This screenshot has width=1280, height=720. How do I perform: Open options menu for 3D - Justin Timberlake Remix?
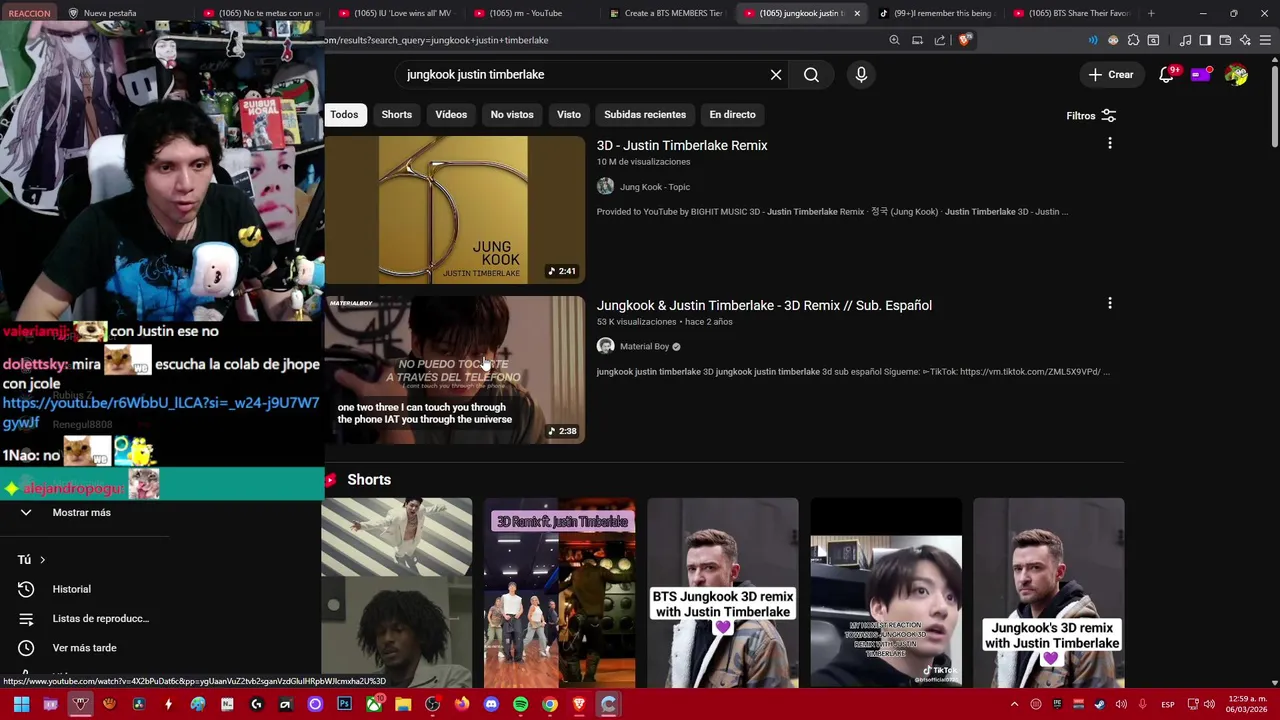click(1109, 144)
